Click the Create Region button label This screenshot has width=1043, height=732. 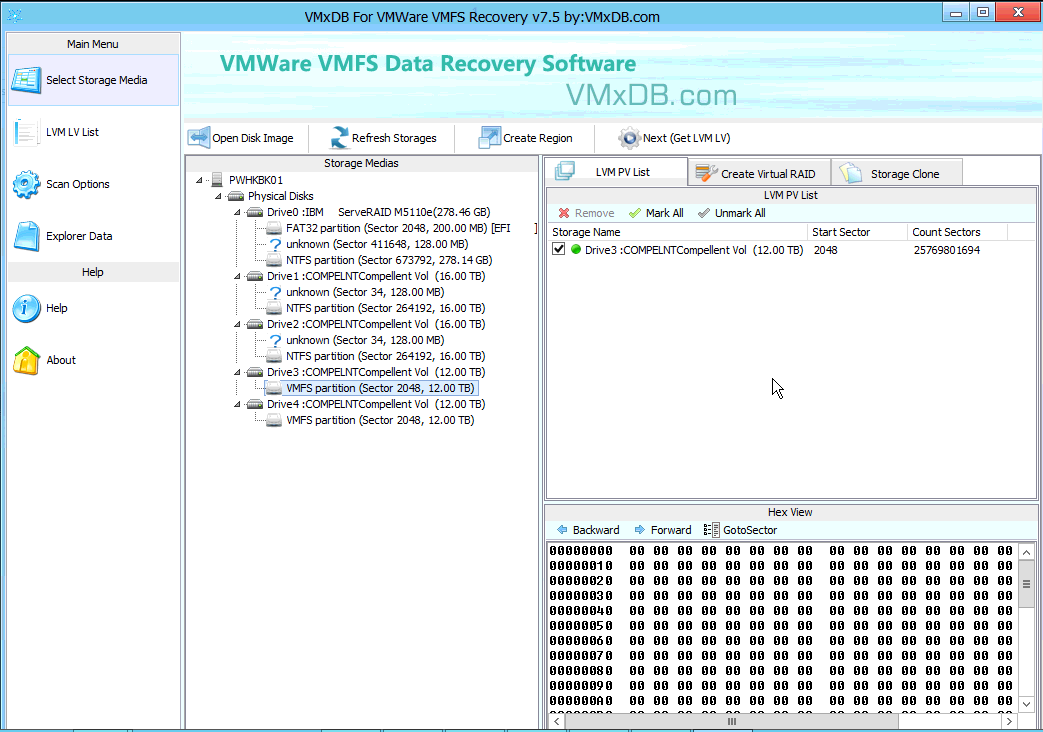point(537,138)
